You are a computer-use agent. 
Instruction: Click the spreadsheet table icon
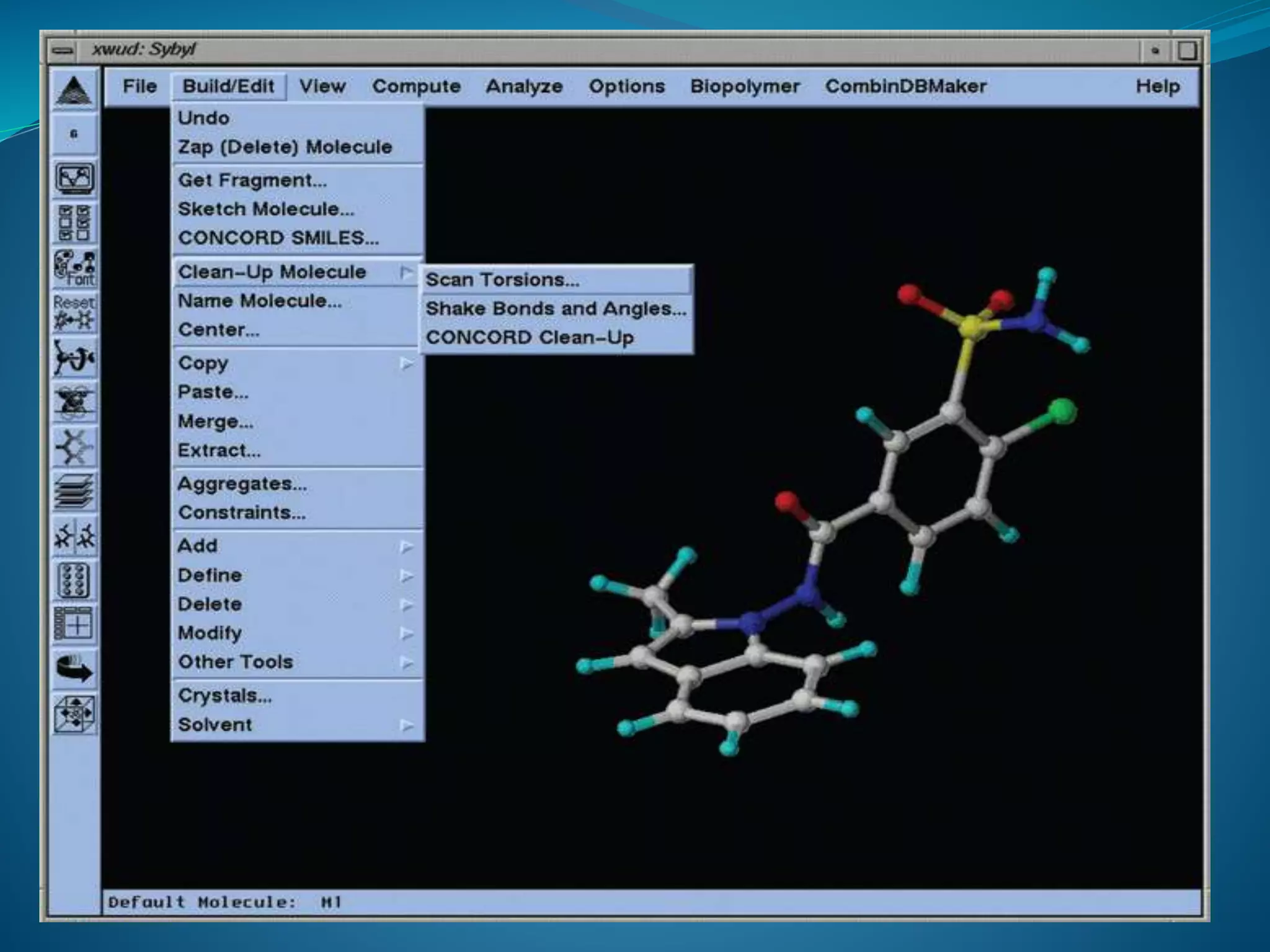click(x=74, y=624)
